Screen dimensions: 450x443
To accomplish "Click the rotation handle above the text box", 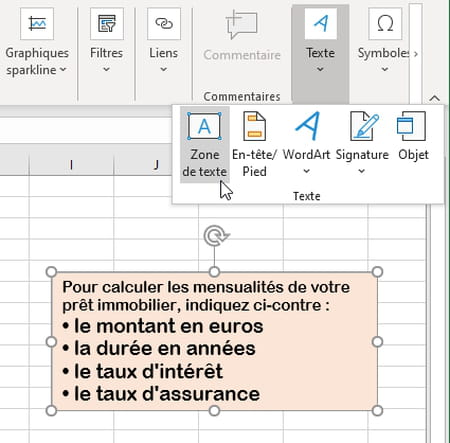I will click(x=216, y=236).
